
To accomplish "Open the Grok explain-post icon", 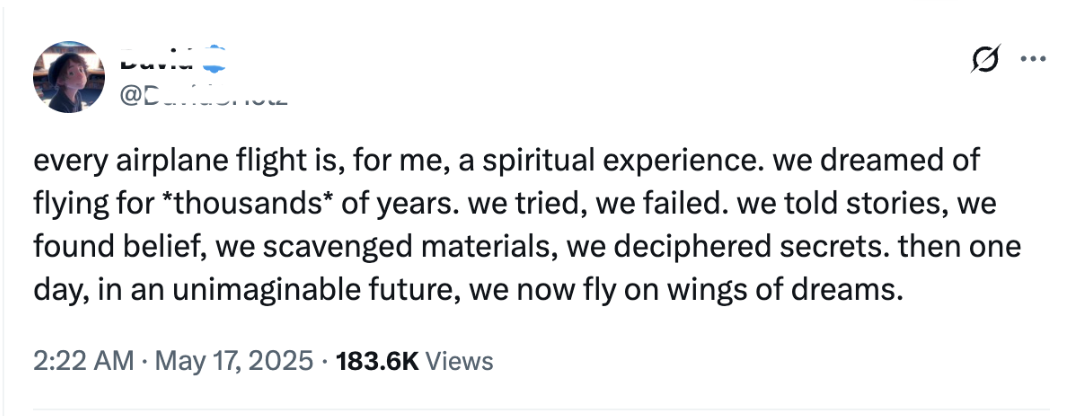I will [x=987, y=59].
